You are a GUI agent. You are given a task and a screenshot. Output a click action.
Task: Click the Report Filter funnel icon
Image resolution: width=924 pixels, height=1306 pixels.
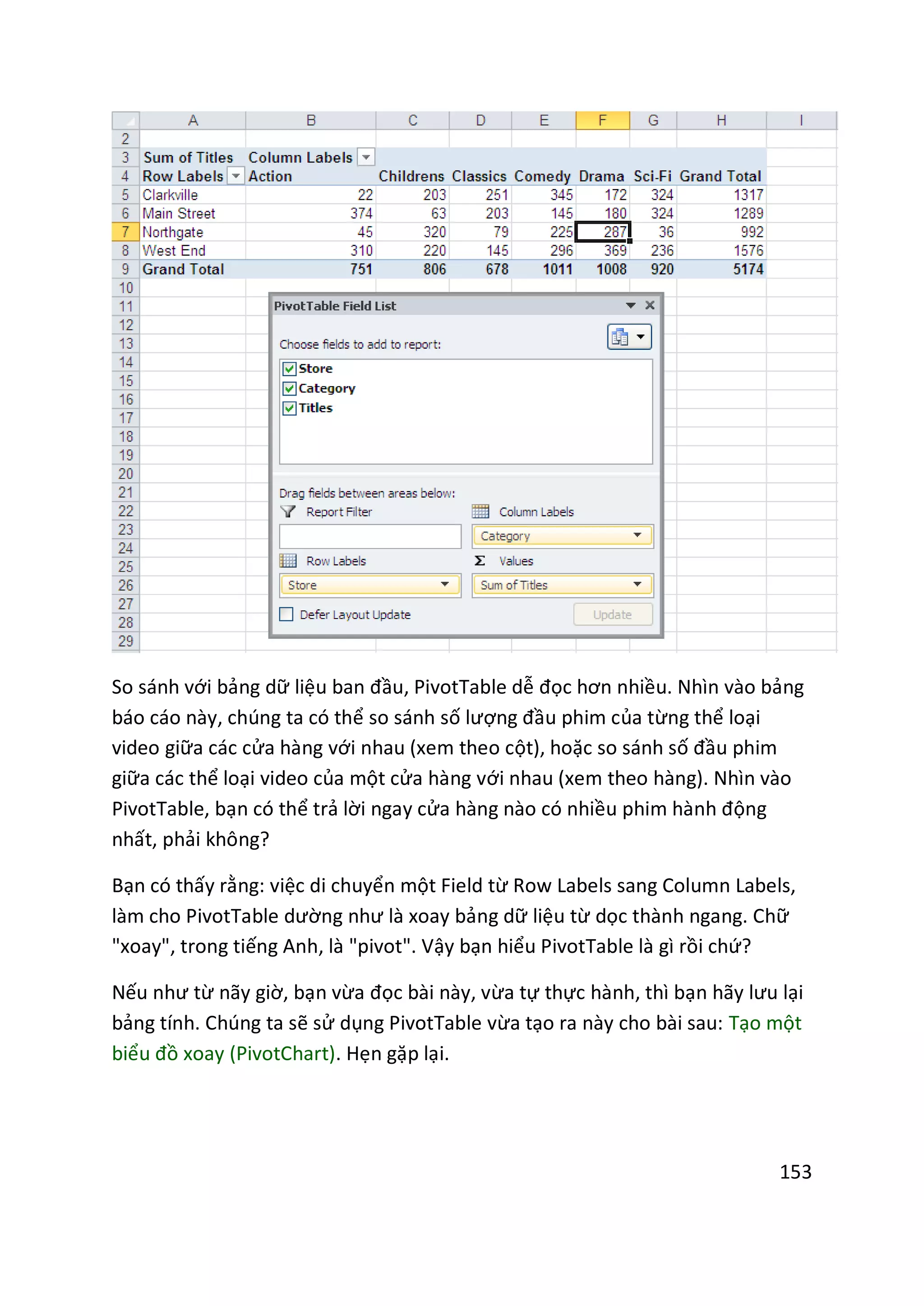288,512
